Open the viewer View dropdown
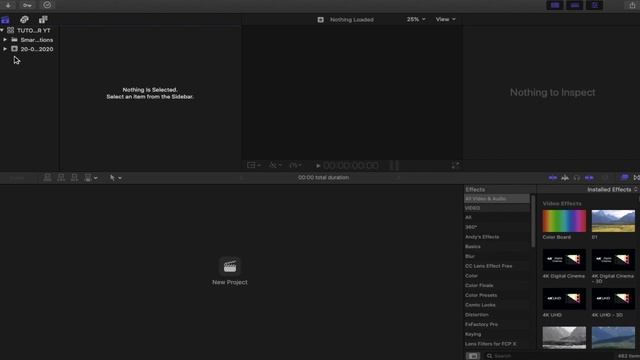 tap(445, 19)
